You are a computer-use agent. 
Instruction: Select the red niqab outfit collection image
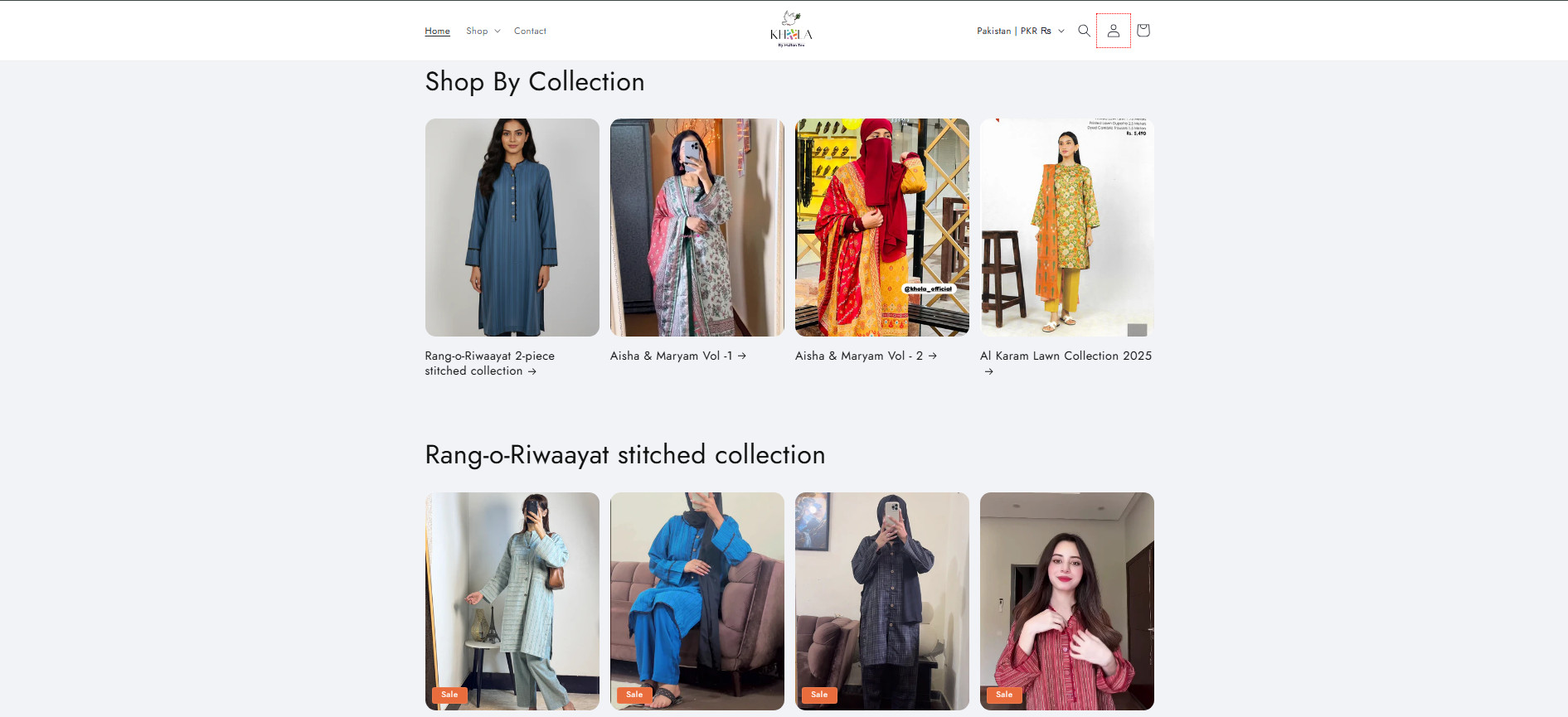[x=881, y=227]
